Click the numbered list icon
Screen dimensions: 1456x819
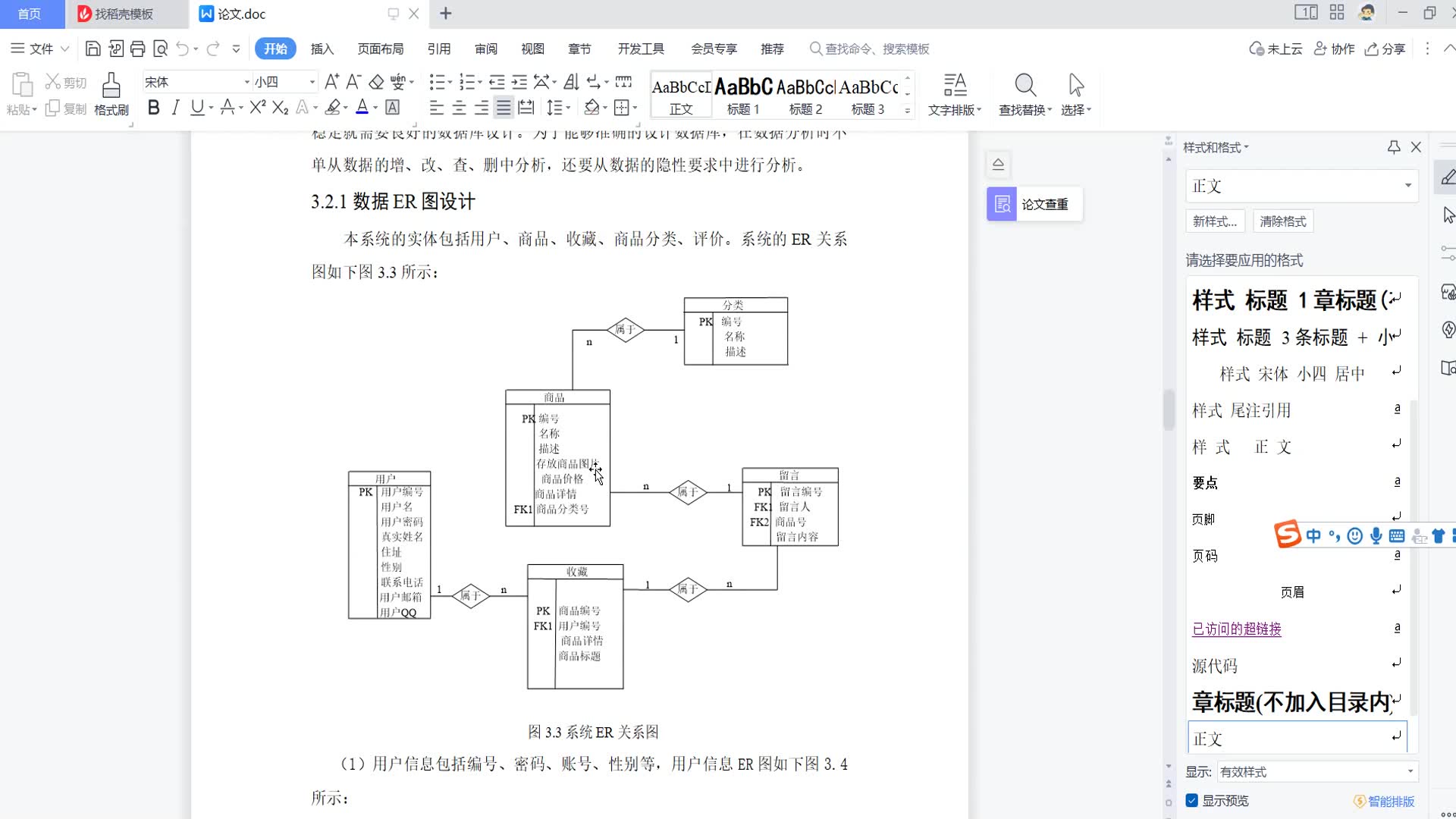467,82
